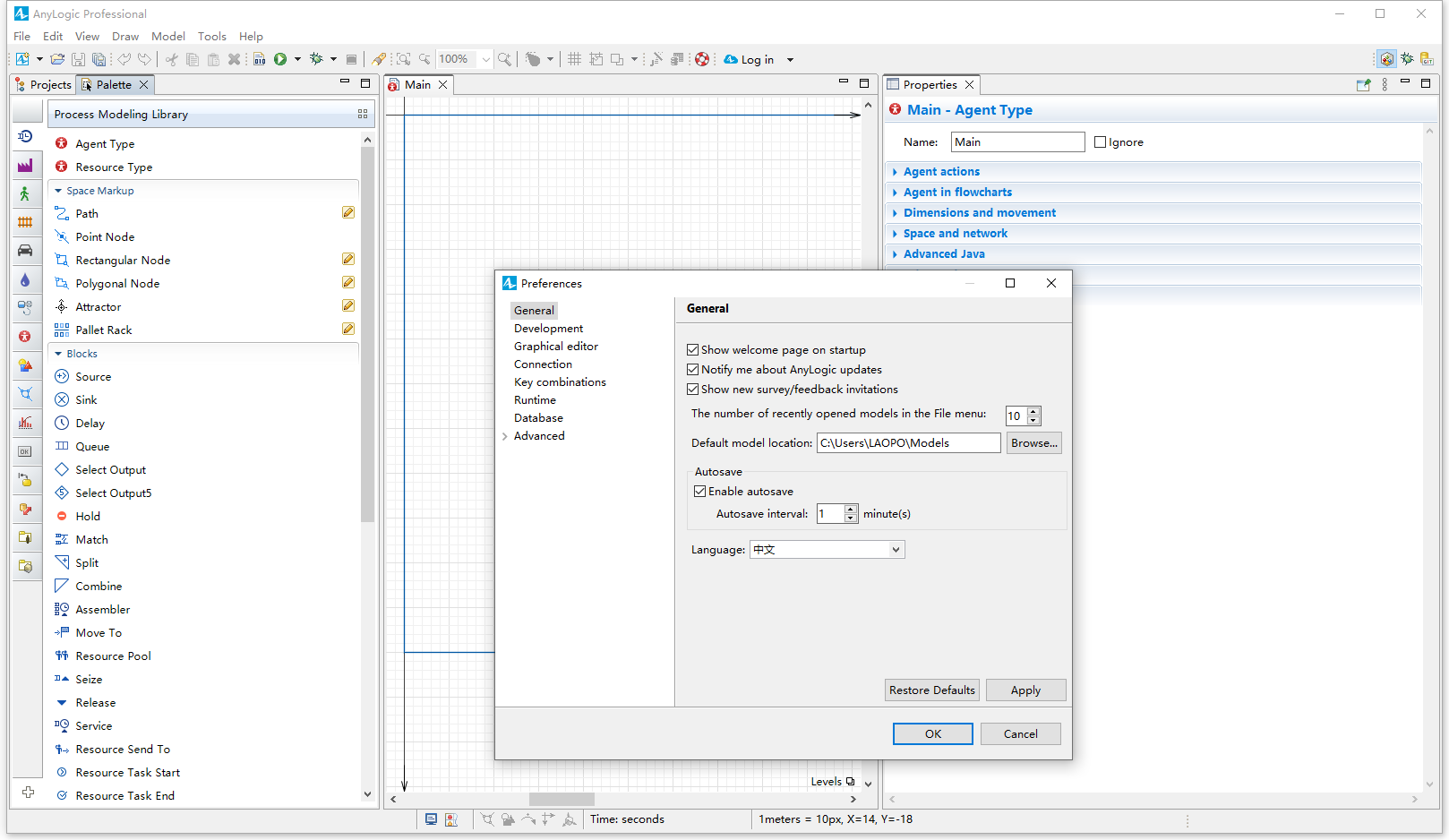Viewport: 1449px width, 840px height.
Task: Open the Fluid Library droplet icon
Action: pyautogui.click(x=25, y=279)
